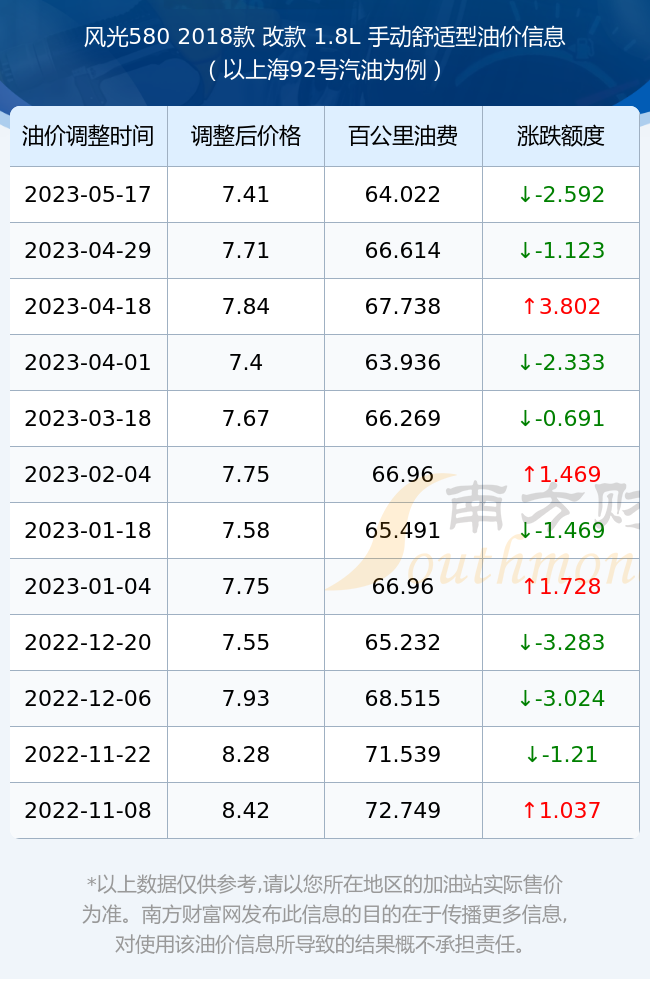This screenshot has width=650, height=1000.
Task: Click the 油价调整时间 column header
Action: click(x=88, y=136)
